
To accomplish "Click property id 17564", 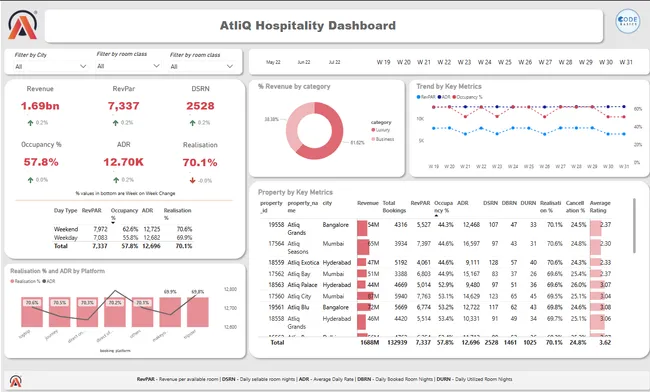I will click(276, 244).
